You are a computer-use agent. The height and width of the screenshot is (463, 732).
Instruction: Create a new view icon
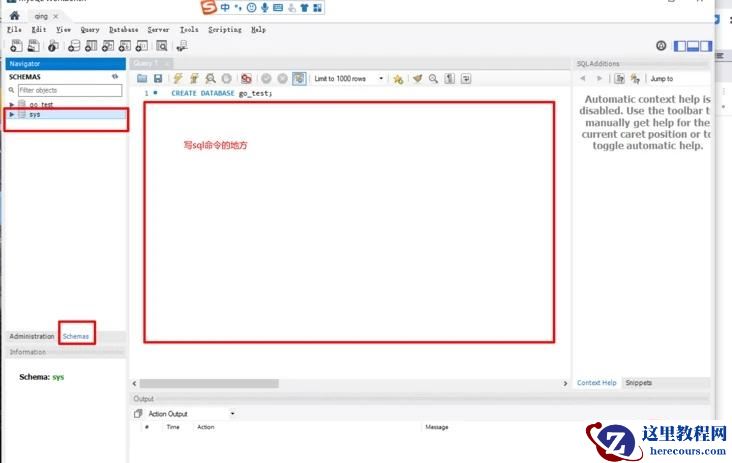point(108,46)
